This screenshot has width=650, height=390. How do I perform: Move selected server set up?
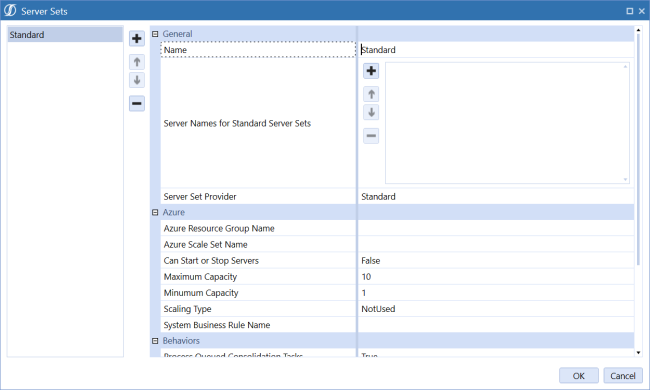(137, 62)
